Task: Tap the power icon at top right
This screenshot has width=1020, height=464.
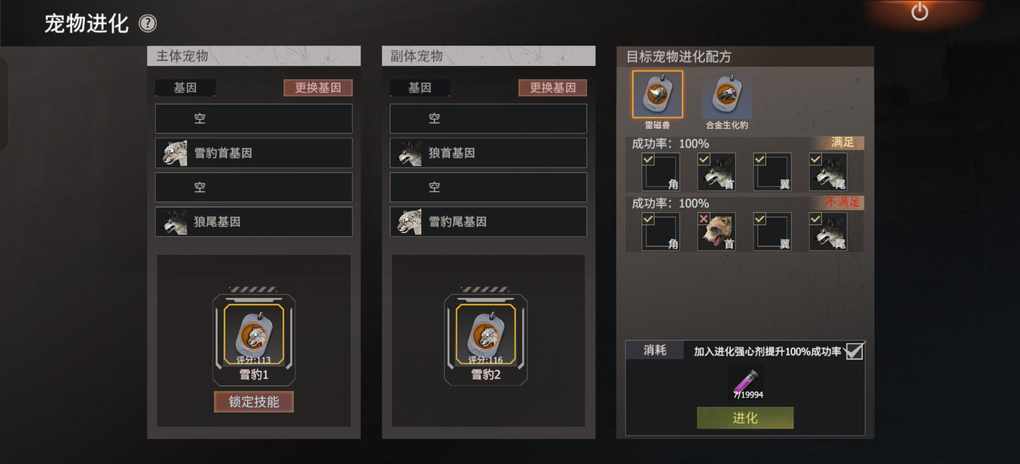Action: click(919, 12)
